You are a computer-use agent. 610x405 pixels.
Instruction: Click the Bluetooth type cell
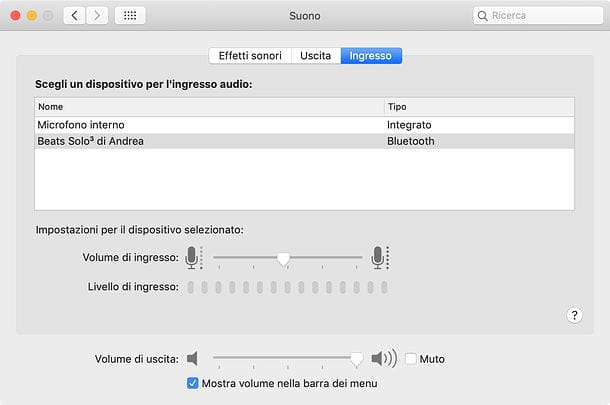410,141
